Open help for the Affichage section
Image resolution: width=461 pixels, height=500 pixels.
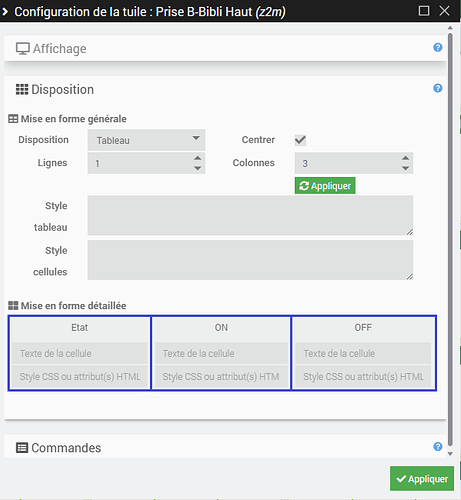point(438,48)
